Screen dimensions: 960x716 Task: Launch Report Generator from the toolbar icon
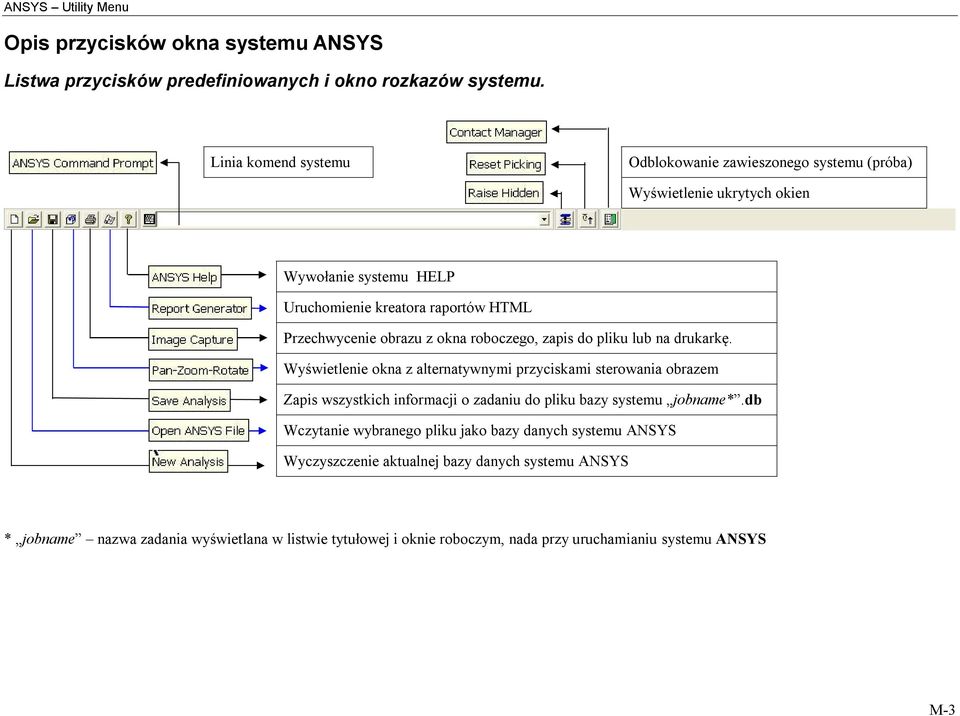tap(110, 219)
